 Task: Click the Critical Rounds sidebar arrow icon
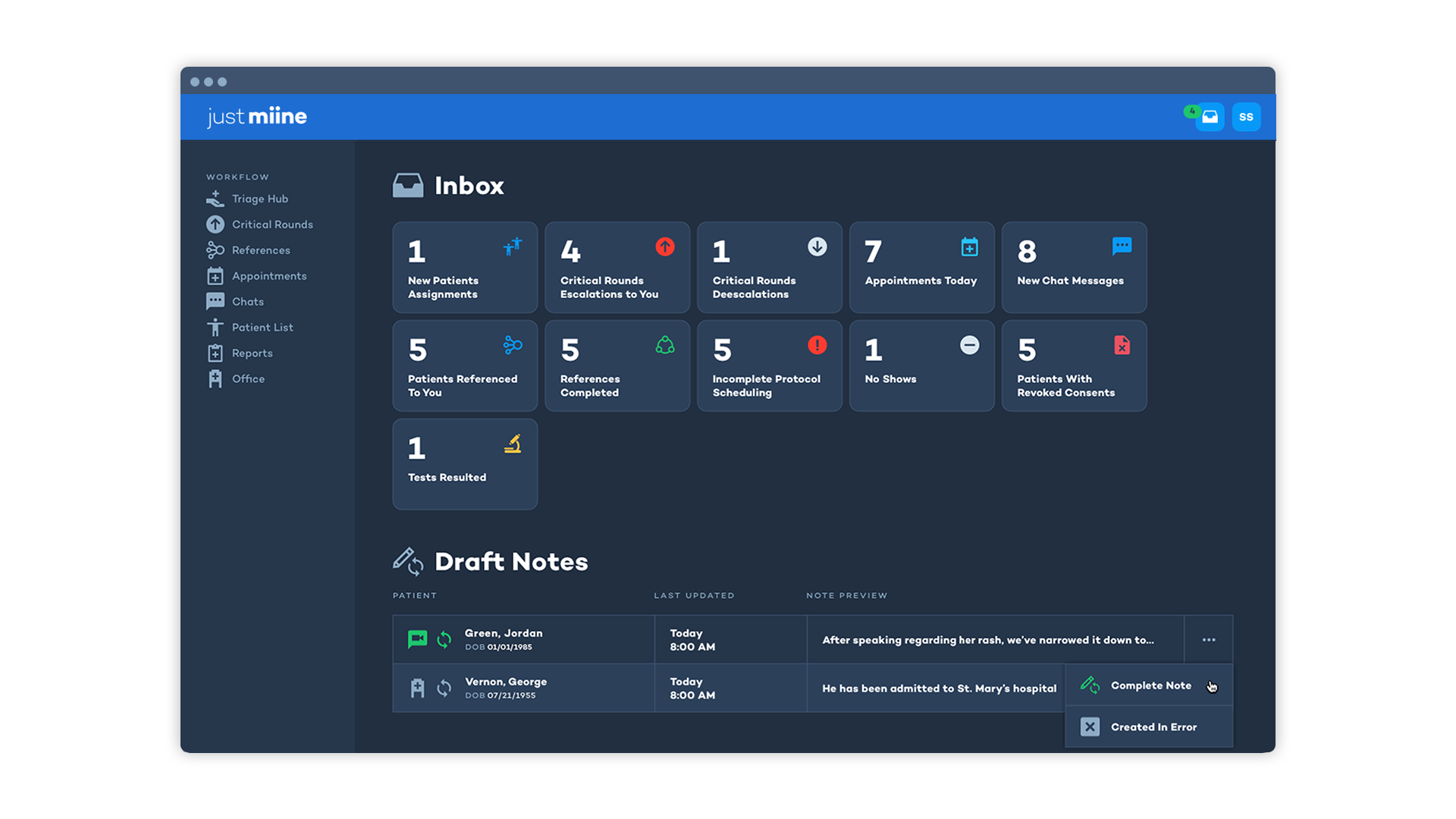tap(215, 224)
